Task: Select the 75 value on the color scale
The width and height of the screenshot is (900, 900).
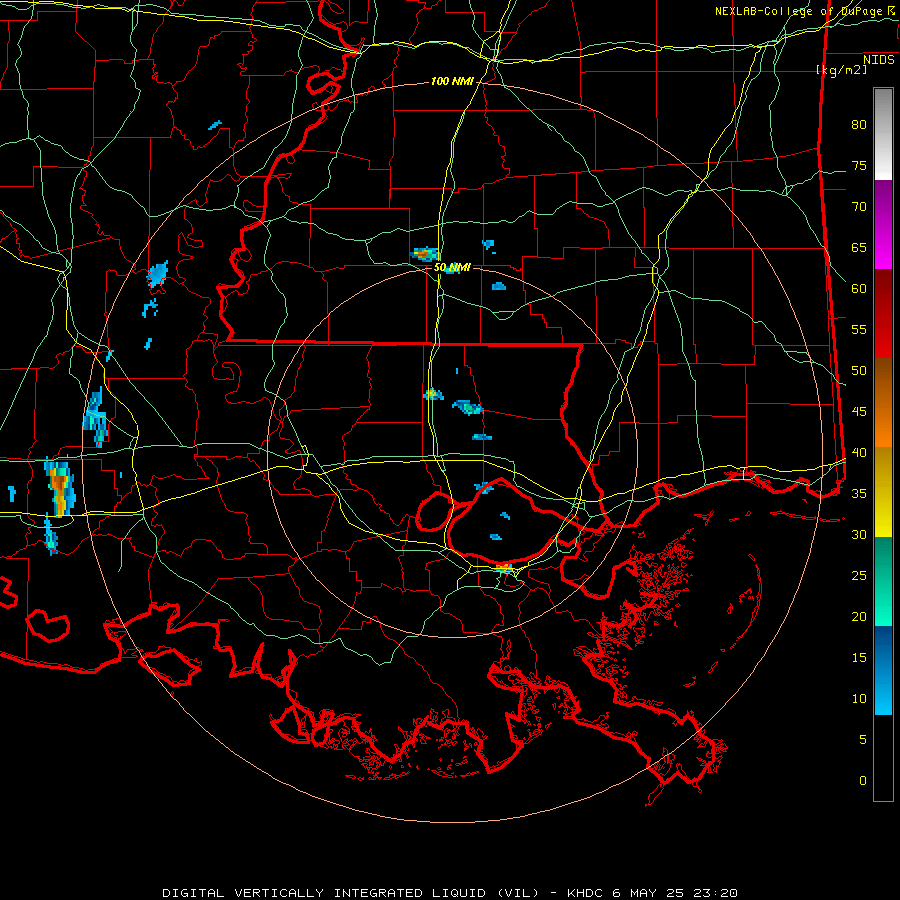Action: pos(859,166)
